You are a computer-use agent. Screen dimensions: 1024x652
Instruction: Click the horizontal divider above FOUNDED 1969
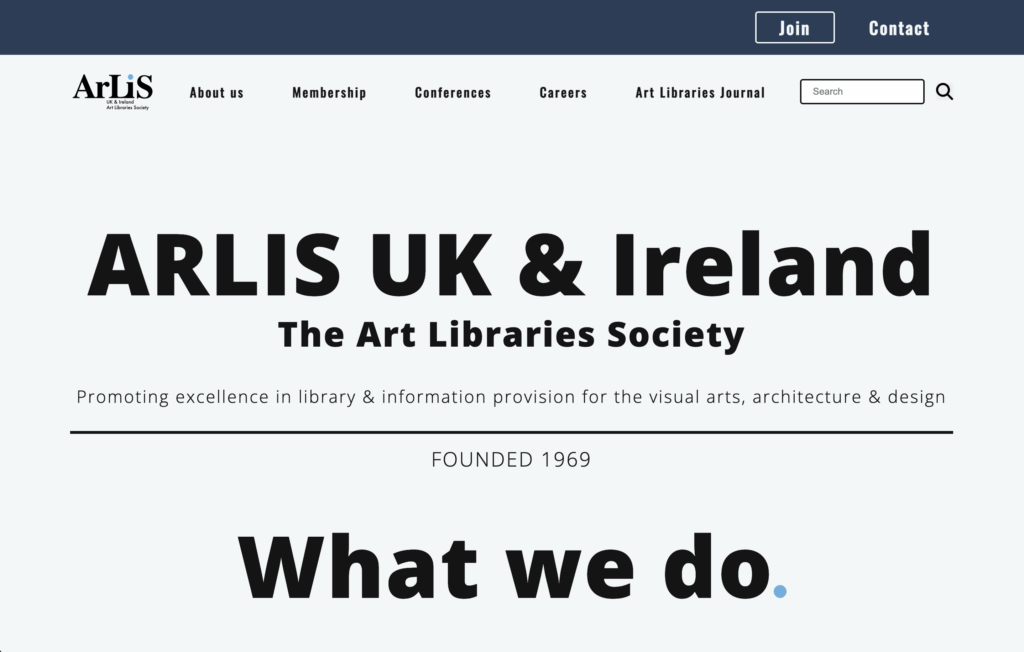511,432
